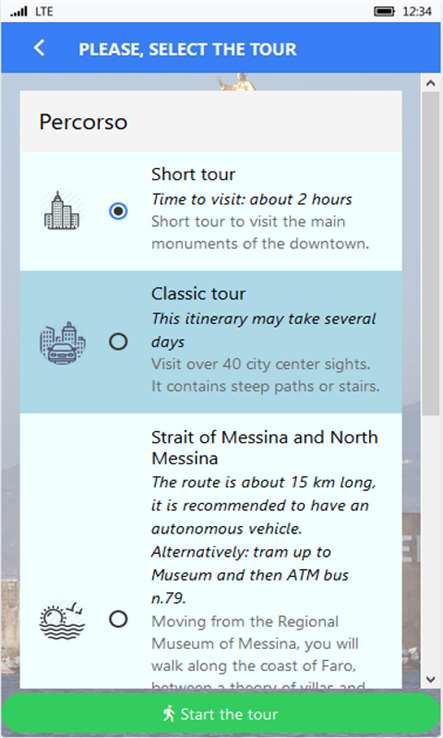Click the scrollbar down arrow
The width and height of the screenshot is (443, 738).
coord(430,679)
